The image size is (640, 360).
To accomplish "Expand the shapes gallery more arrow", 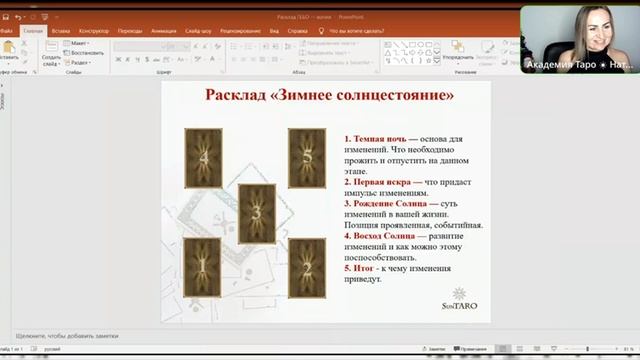I will coord(437,61).
